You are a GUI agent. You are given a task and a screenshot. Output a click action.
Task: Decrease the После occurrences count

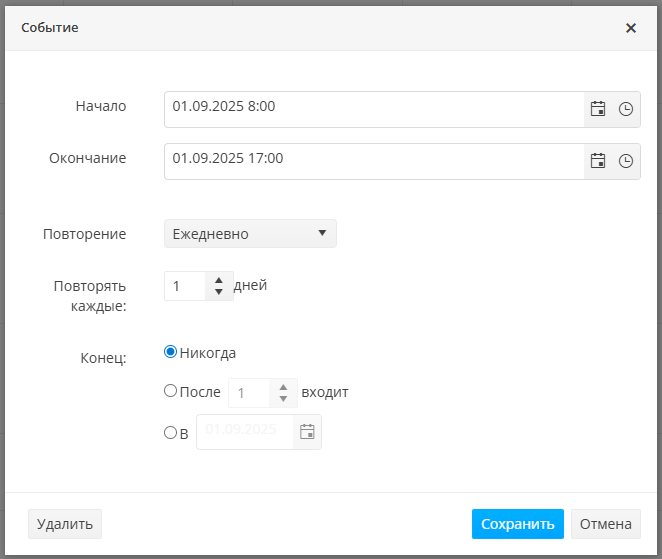click(284, 399)
